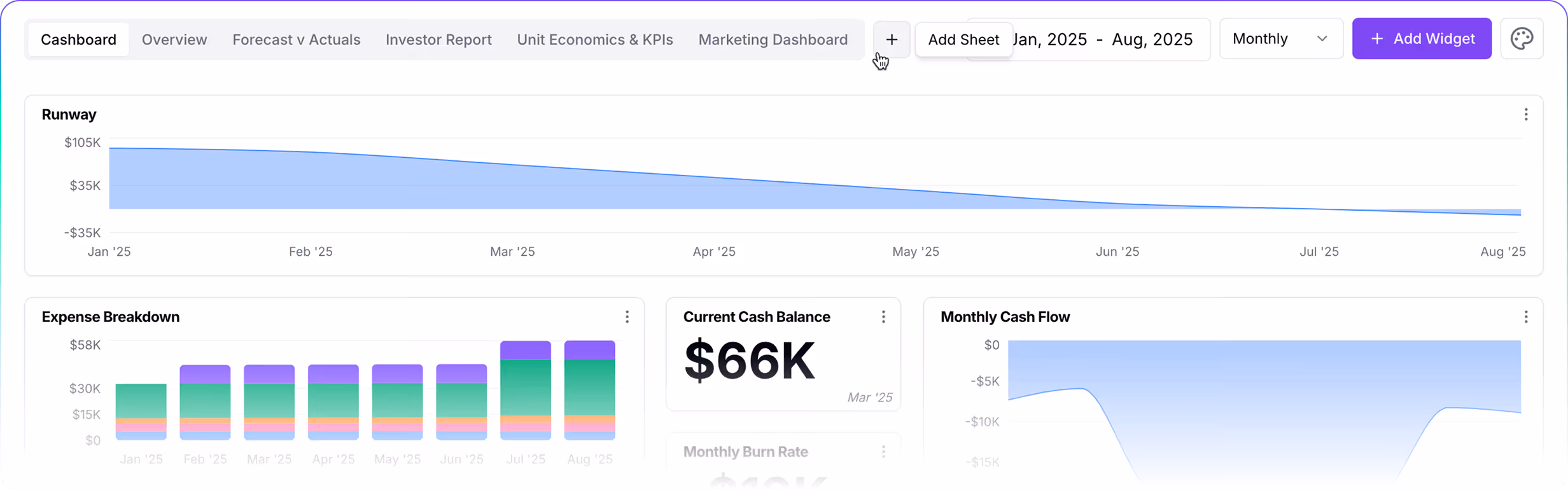
Task: Click the Monthly Burn Rate title
Action: 746,452
